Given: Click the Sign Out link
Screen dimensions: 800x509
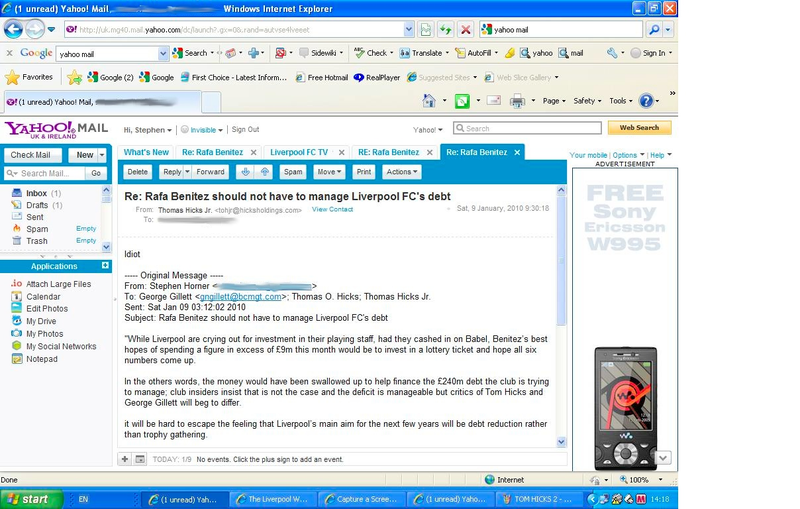Looking at the screenshot, I should tap(245, 130).
